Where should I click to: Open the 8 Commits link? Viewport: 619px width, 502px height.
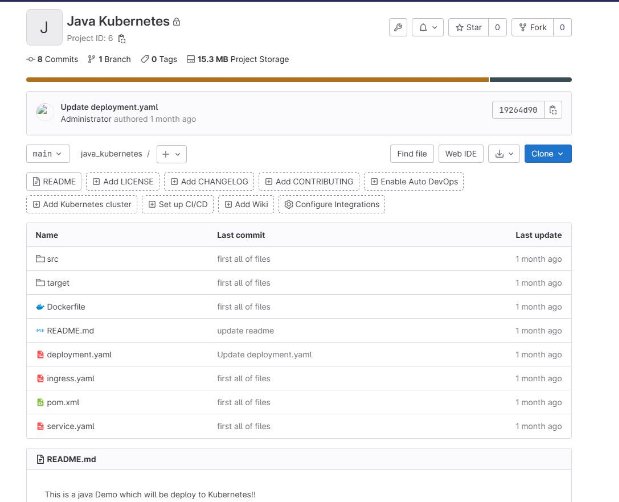[x=53, y=59]
